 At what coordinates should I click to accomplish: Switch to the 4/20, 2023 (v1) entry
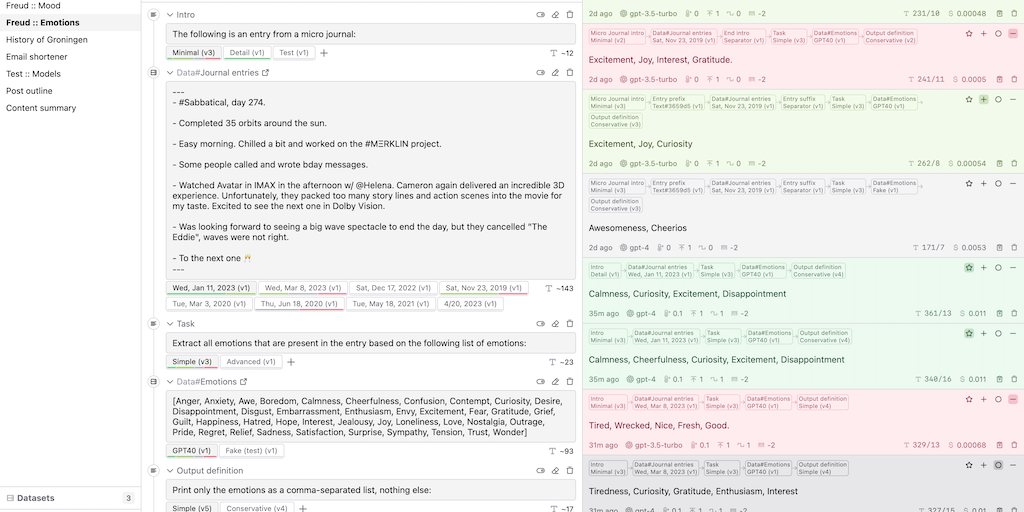(469, 304)
